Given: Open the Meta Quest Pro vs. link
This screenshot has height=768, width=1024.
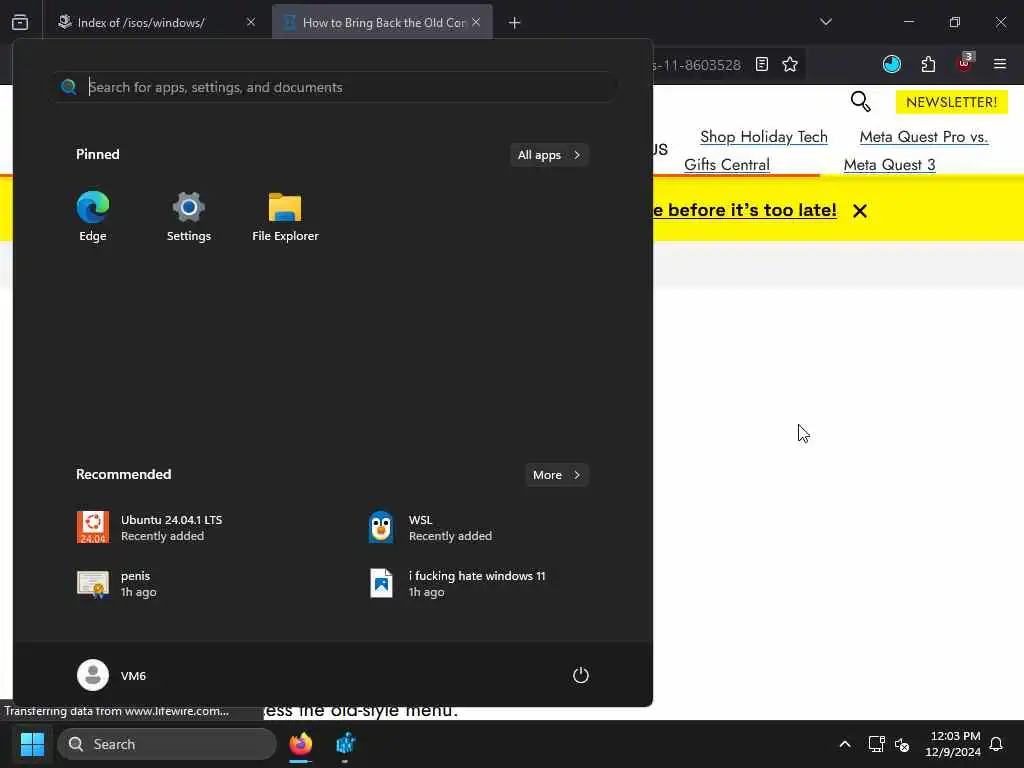Looking at the screenshot, I should tap(923, 136).
